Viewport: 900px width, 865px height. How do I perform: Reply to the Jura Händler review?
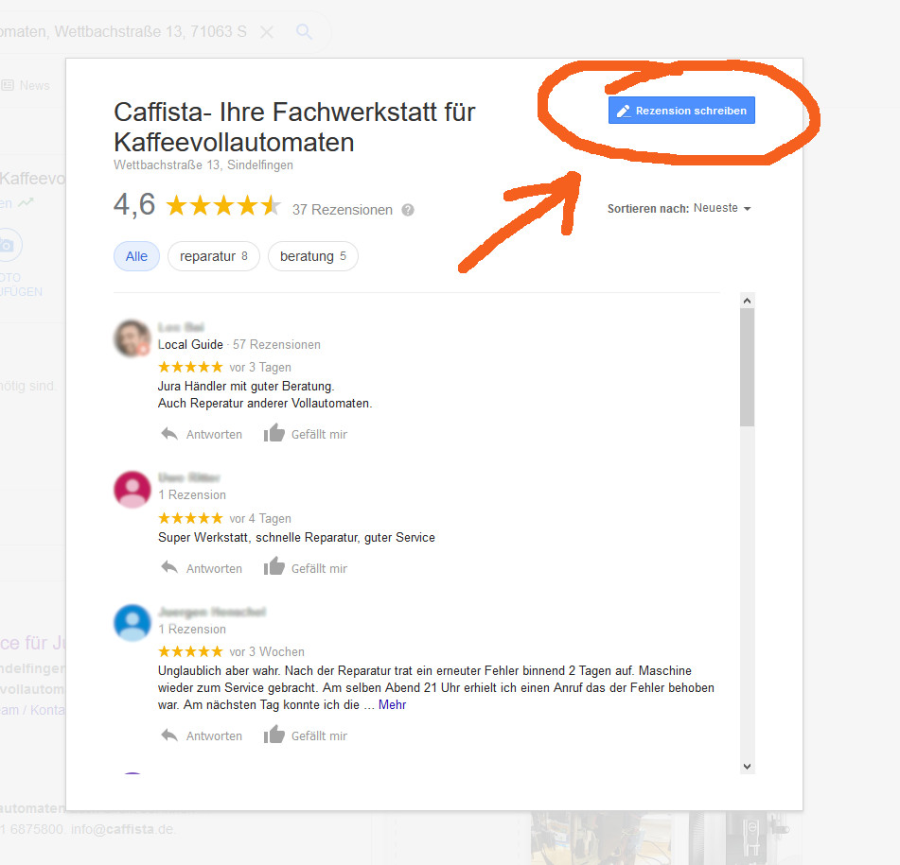click(x=201, y=434)
